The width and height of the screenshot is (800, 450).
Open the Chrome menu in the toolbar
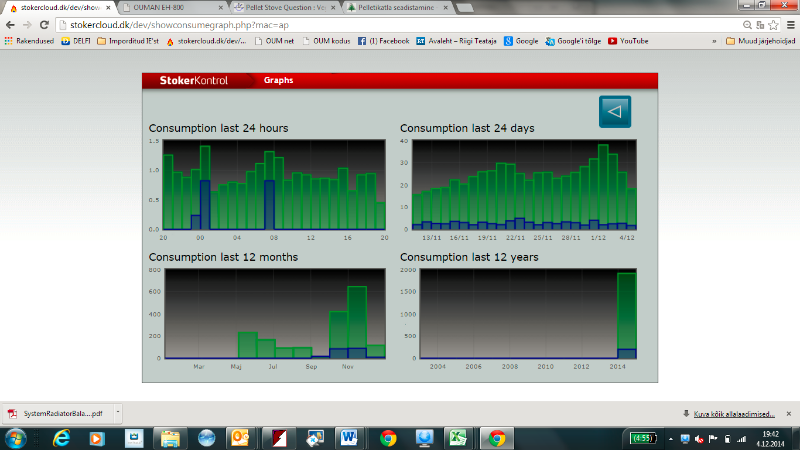(789, 23)
